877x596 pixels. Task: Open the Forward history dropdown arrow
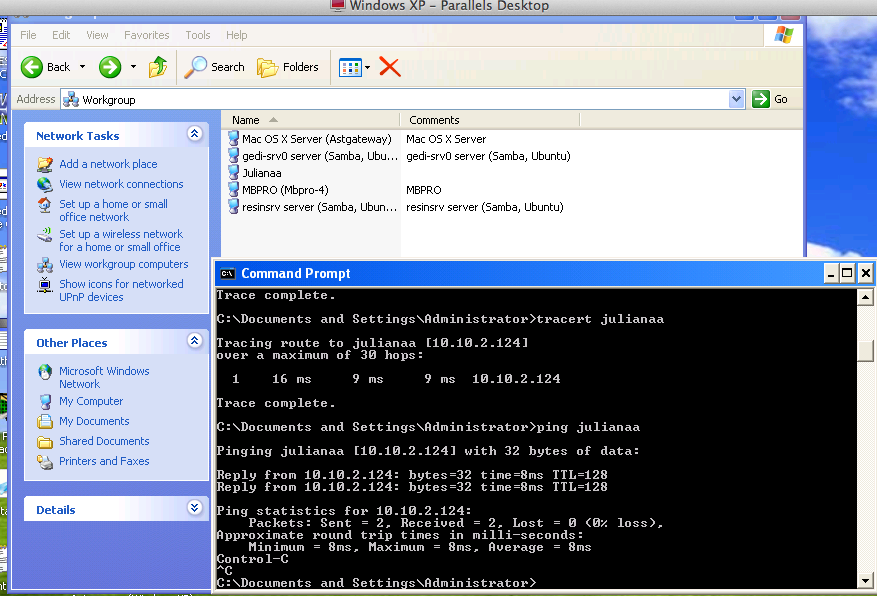point(133,67)
